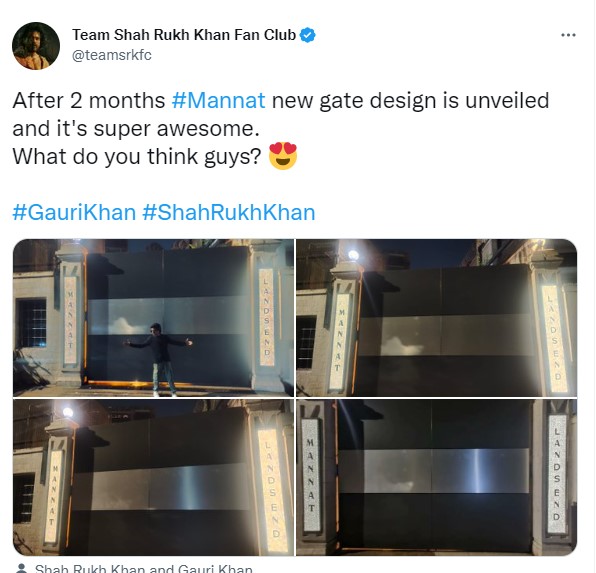The width and height of the screenshot is (596, 573).
Task: Open the fan club profile avatar
Action: 36,46
